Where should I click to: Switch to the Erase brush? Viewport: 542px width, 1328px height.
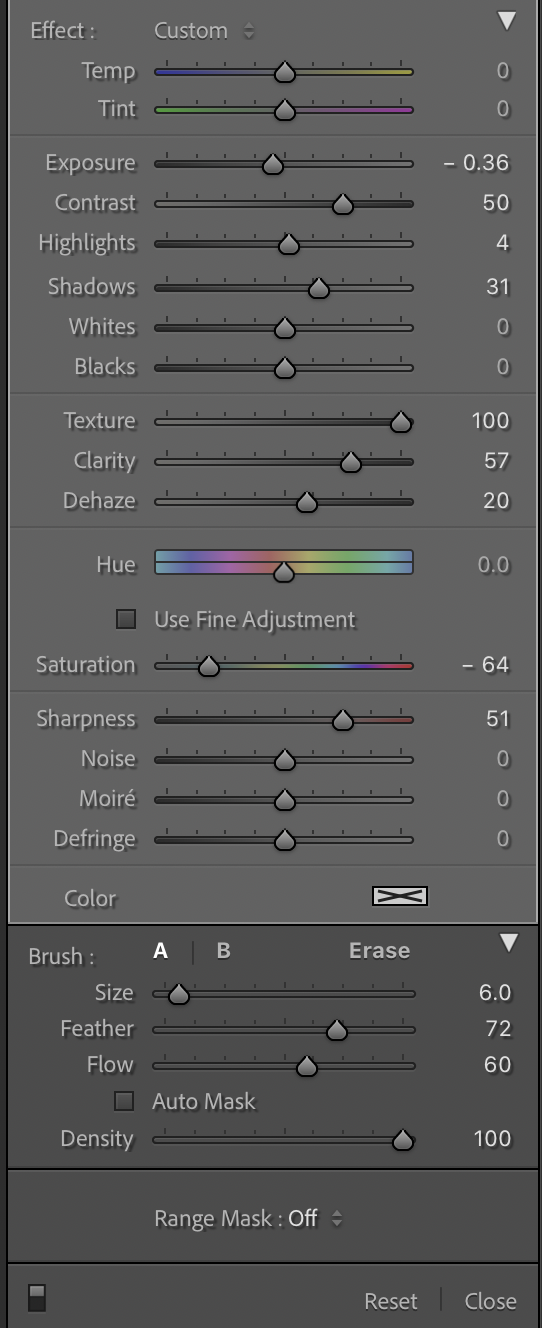[x=379, y=951]
